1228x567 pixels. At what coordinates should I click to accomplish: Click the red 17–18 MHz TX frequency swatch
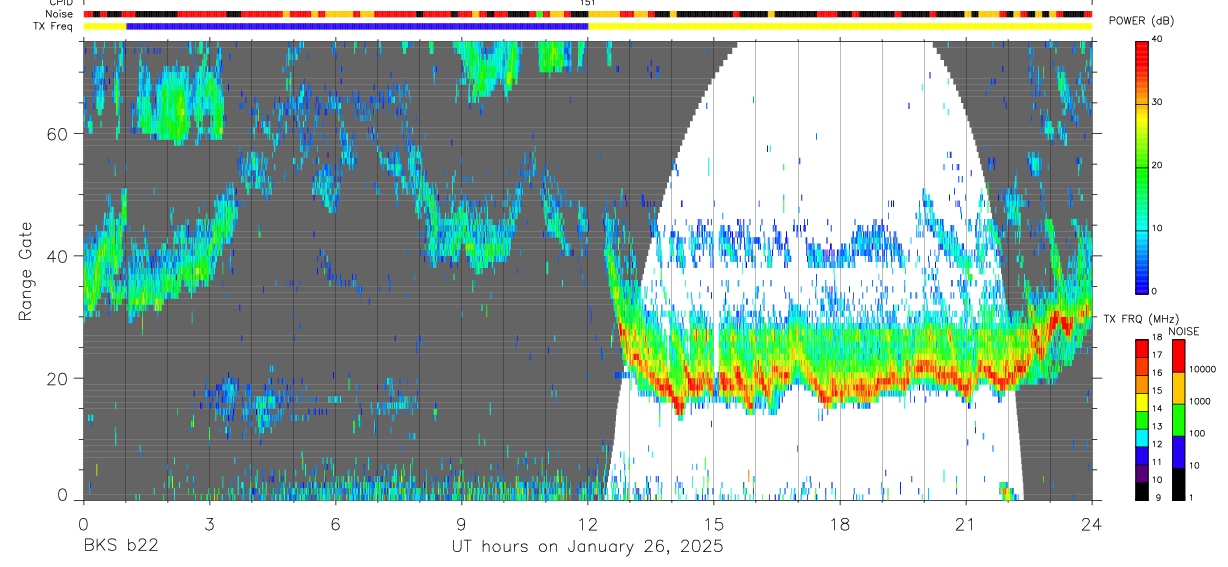click(x=1142, y=348)
